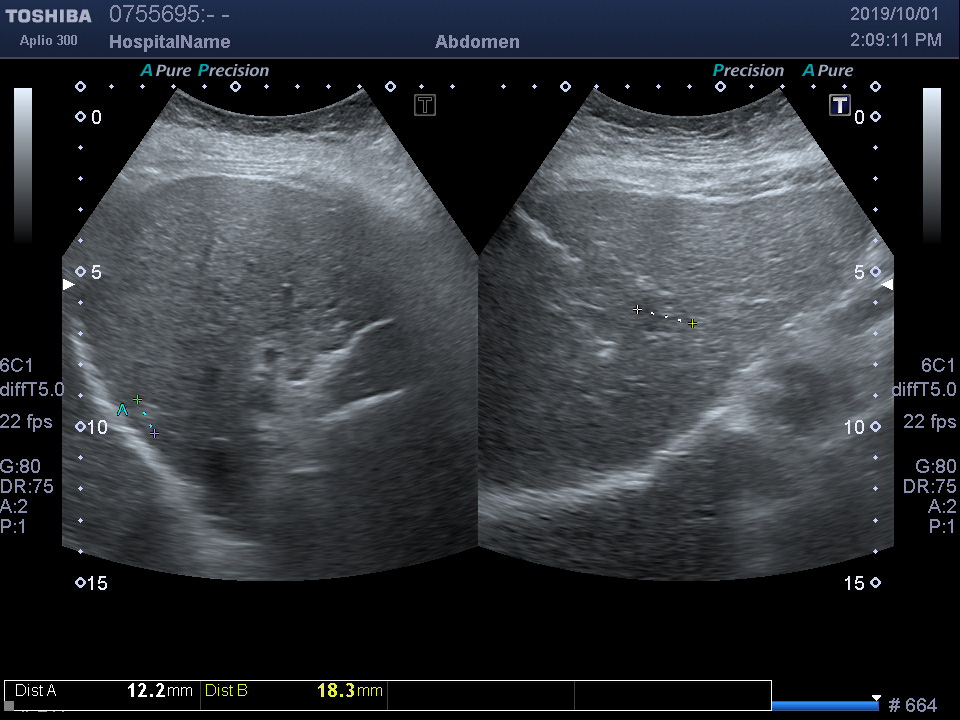The image size is (960, 720).
Task: Click the right image focus arrow marker
Action: pyautogui.click(x=886, y=285)
